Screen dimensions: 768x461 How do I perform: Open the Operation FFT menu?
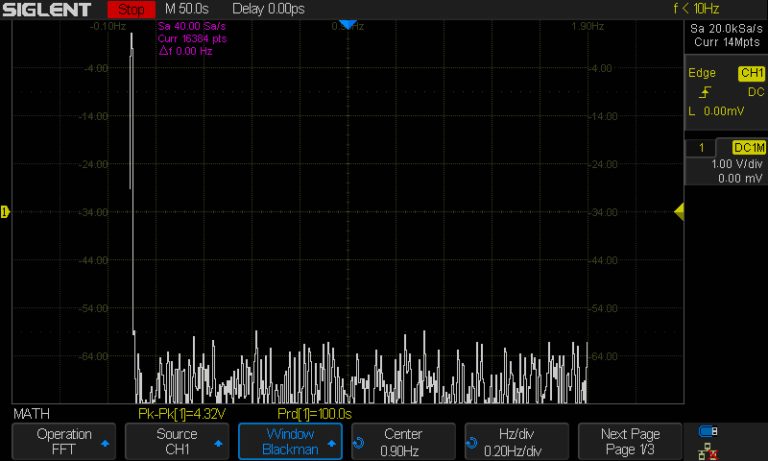[64, 441]
